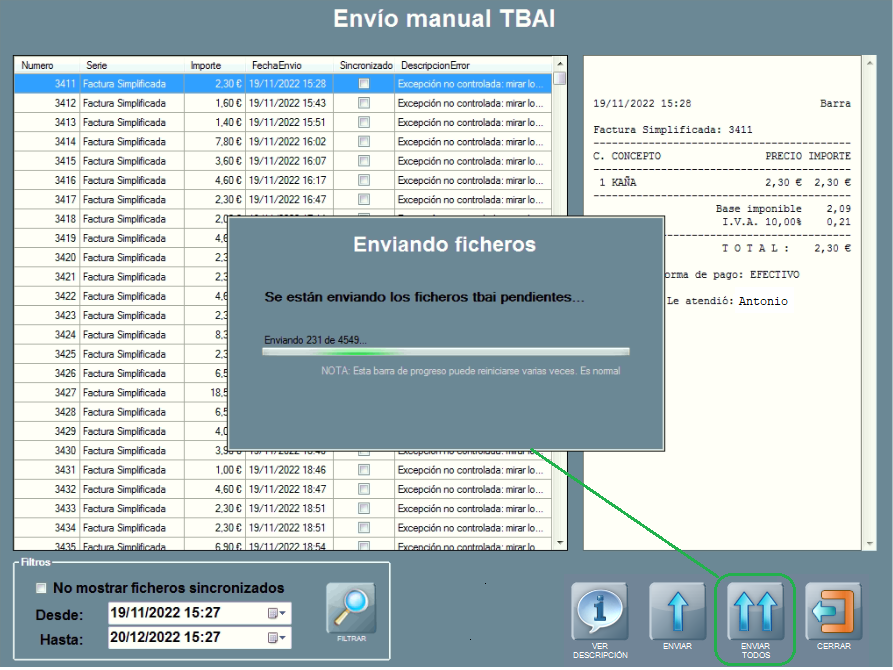Check Sincronizado box for invoice 3433

[364, 509]
